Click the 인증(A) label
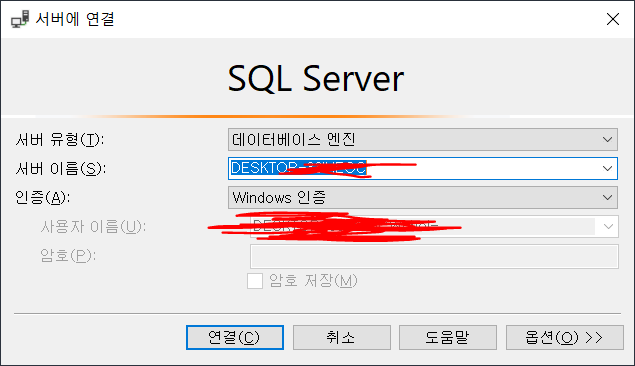The image size is (635, 366). point(43,198)
